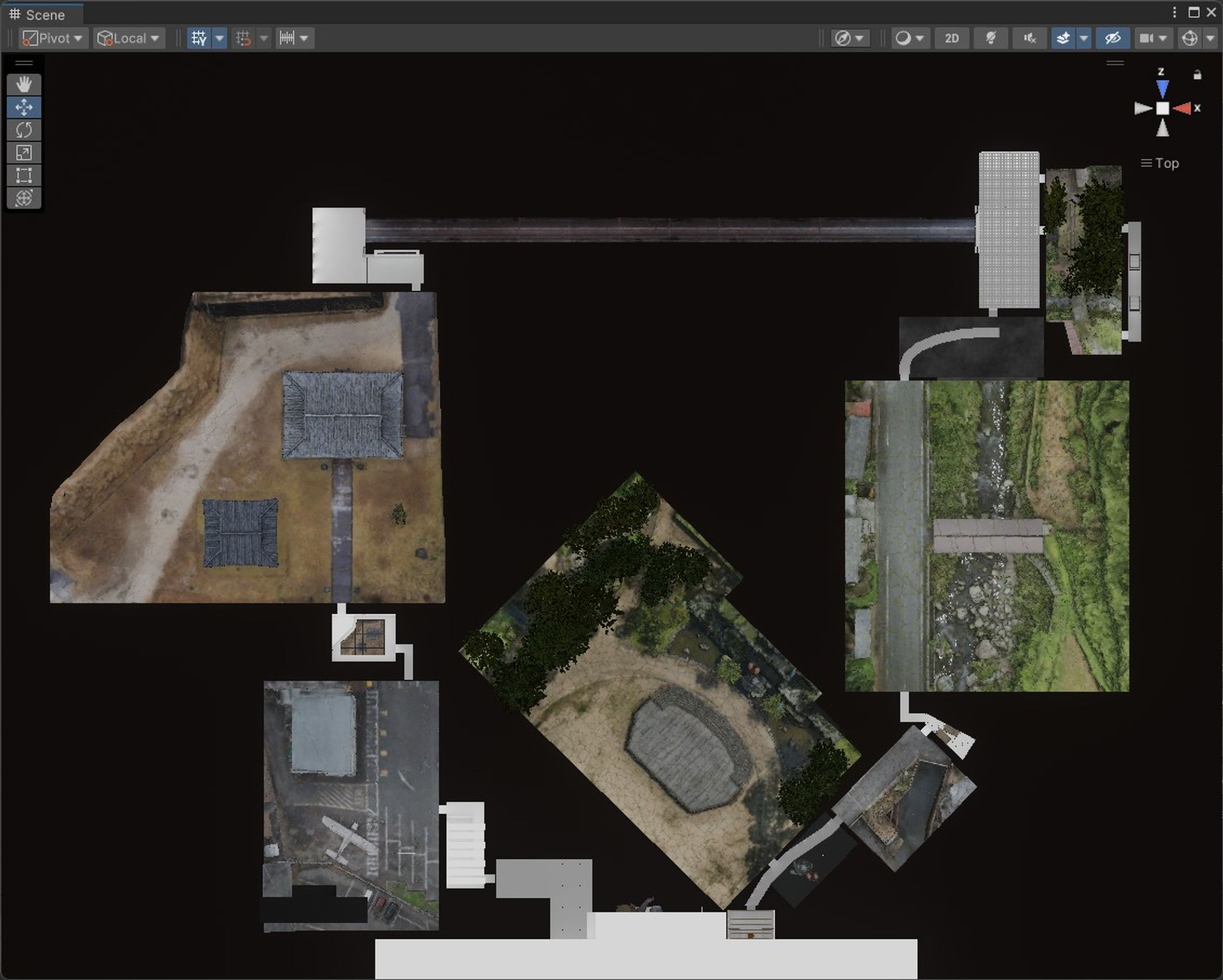Select the Hand view tool
This screenshot has width=1223, height=980.
24,85
